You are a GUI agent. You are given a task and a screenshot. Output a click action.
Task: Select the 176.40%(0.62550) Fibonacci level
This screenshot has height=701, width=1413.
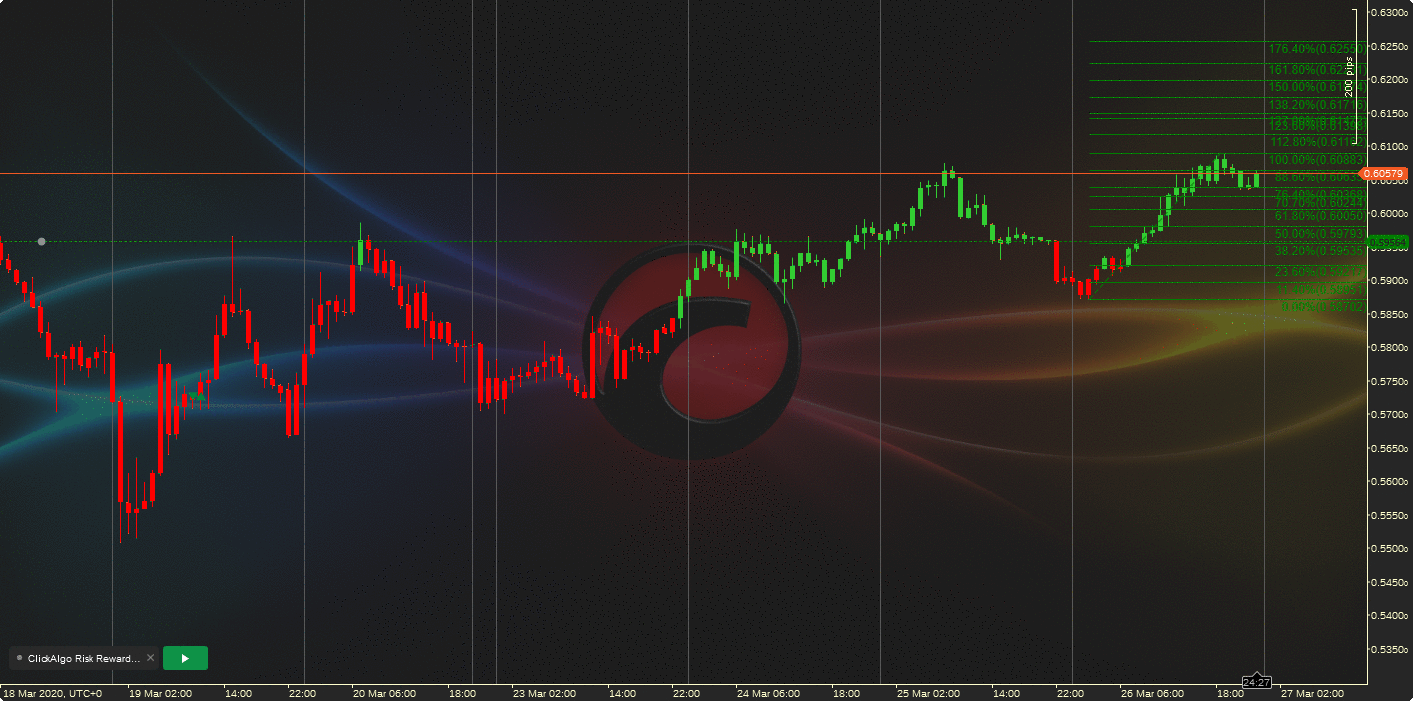point(1315,49)
